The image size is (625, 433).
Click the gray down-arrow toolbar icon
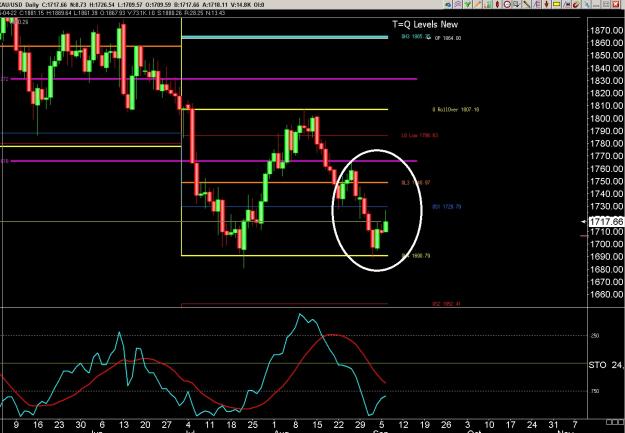[x=517, y=4]
